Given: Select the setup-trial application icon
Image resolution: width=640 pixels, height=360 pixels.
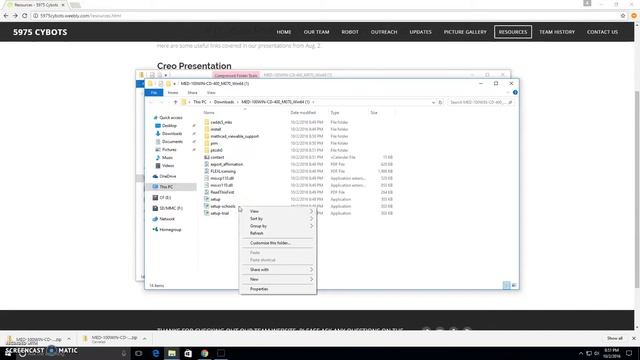Looking at the screenshot, I should 207,213.
